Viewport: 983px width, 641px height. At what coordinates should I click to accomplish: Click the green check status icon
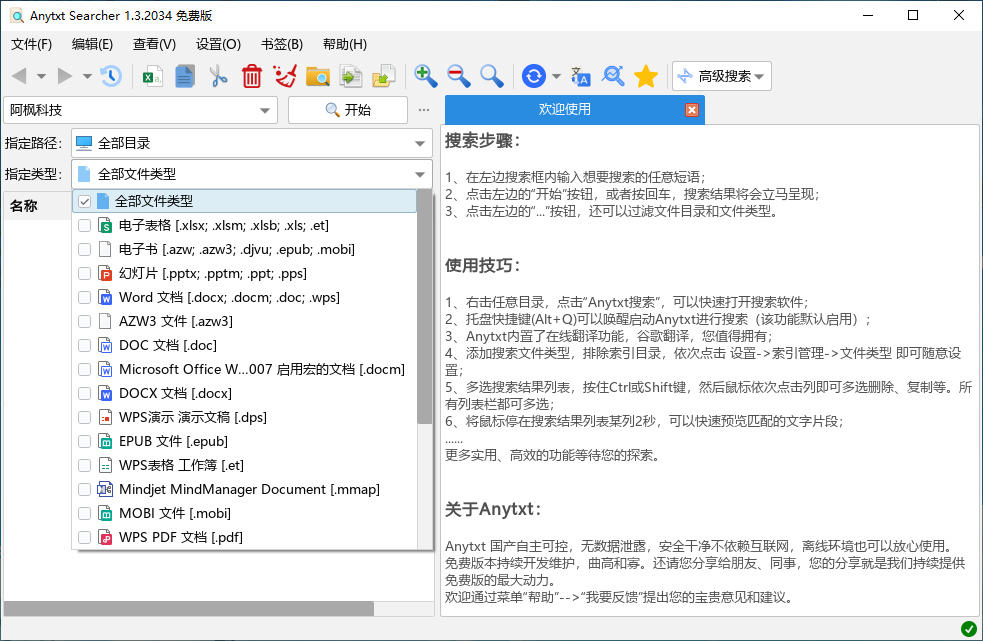(x=969, y=628)
